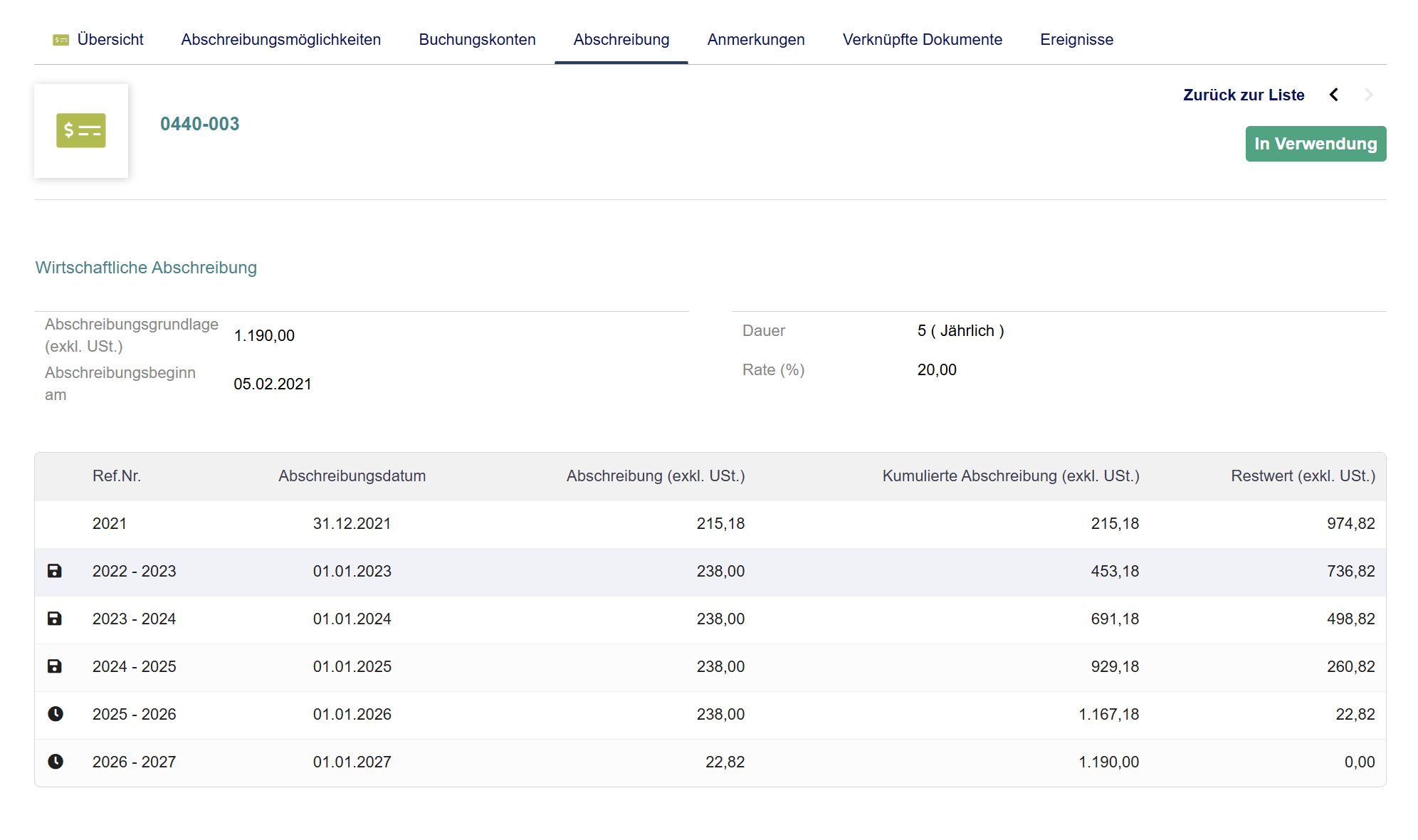Click the clock icon for row 2025 - 2026
The image size is (1418, 840).
55,714
